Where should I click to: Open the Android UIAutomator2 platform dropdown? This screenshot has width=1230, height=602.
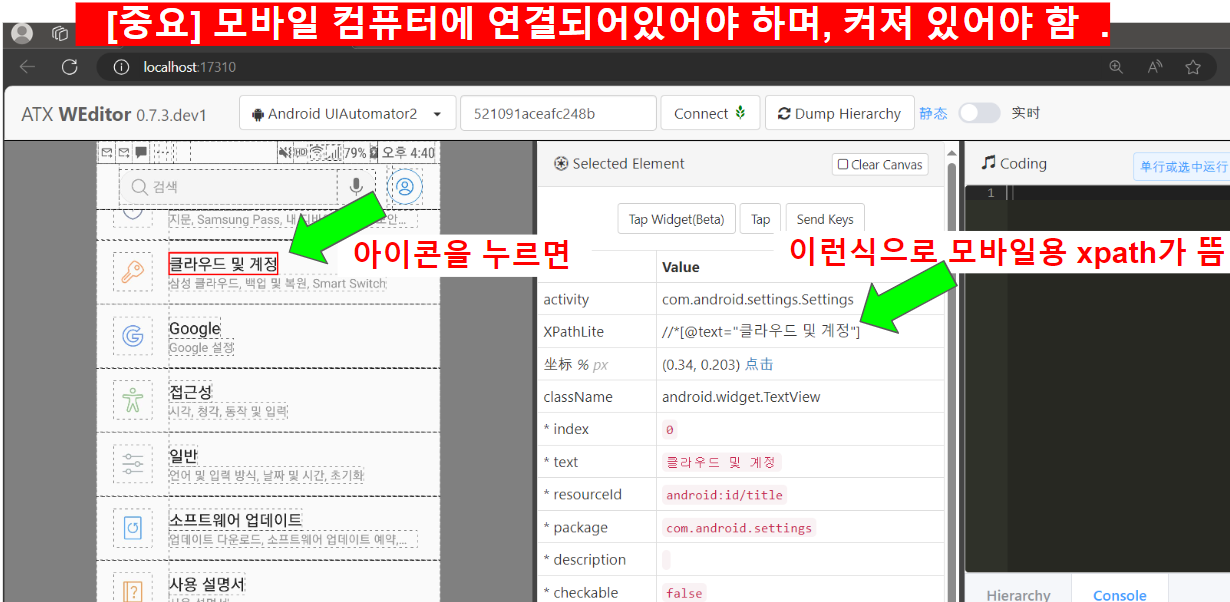pos(347,113)
